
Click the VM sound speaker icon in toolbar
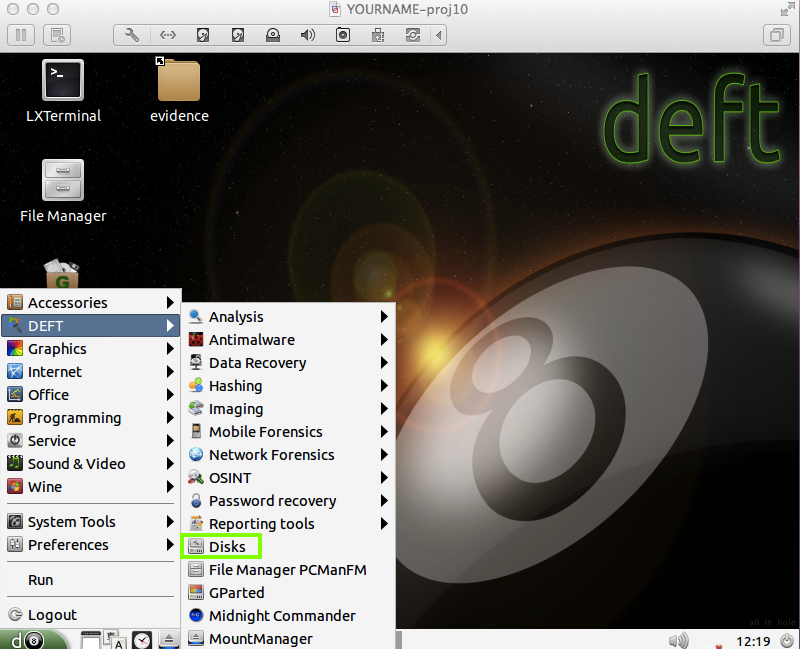[x=308, y=35]
